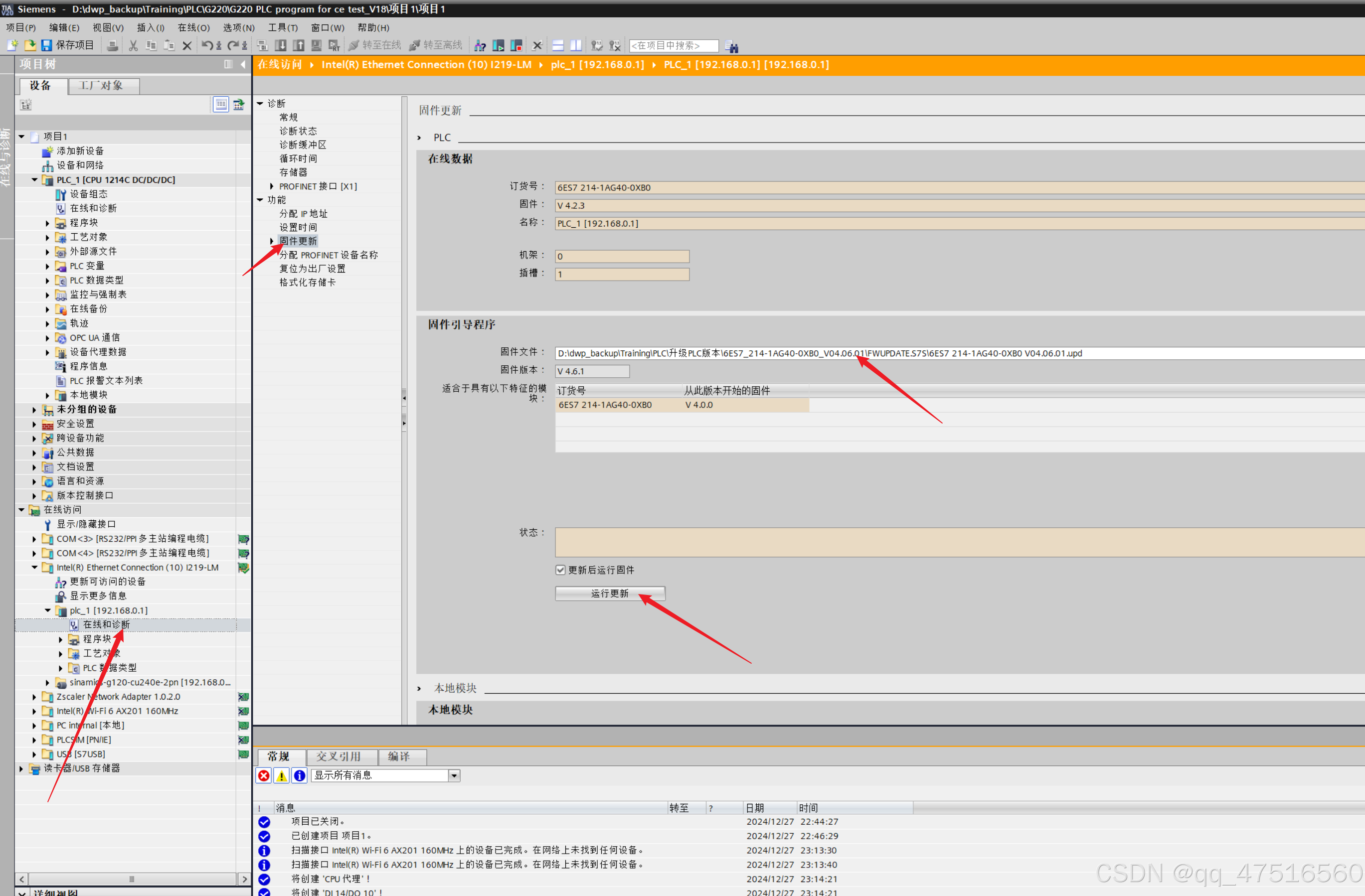Viewport: 1365px width, 896px height.
Task: Click the accessible devices icon in toolbar
Action: tap(480, 45)
